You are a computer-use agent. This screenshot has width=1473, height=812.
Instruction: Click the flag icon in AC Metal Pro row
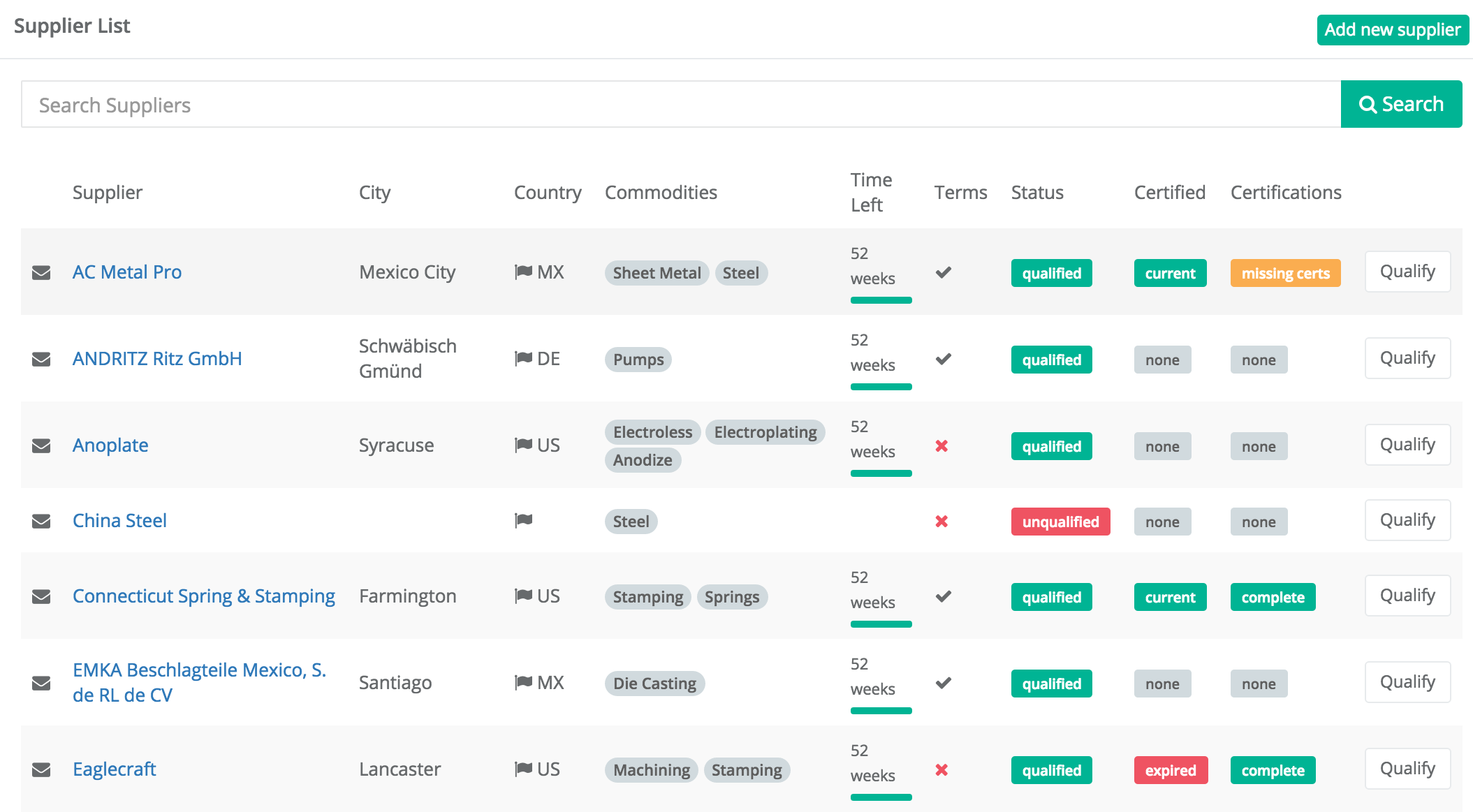(x=523, y=272)
